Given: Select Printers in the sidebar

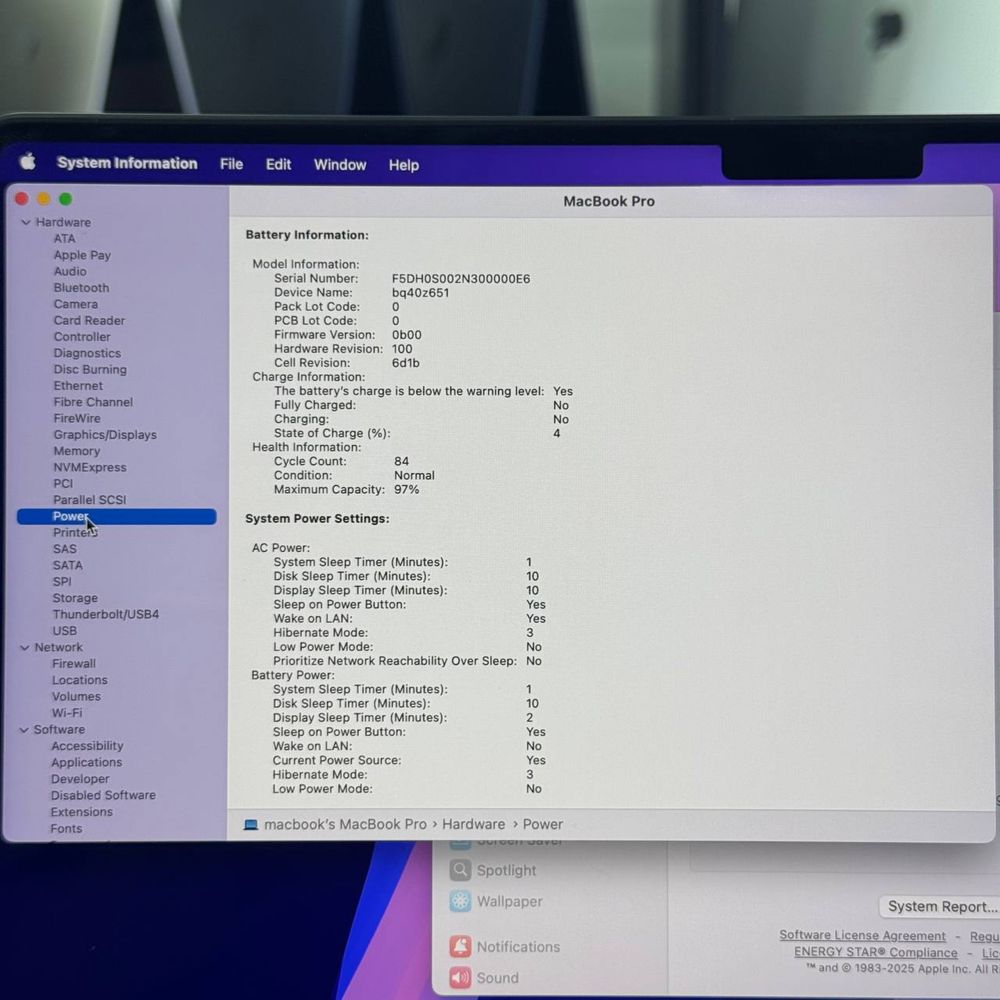Looking at the screenshot, I should pyautogui.click(x=75, y=533).
